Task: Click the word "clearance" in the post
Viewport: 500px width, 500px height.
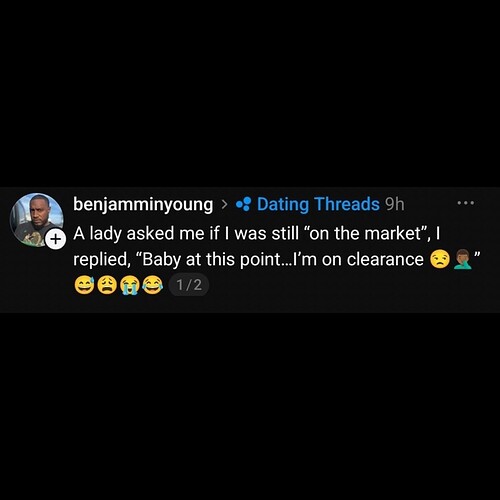Action: tap(385, 259)
